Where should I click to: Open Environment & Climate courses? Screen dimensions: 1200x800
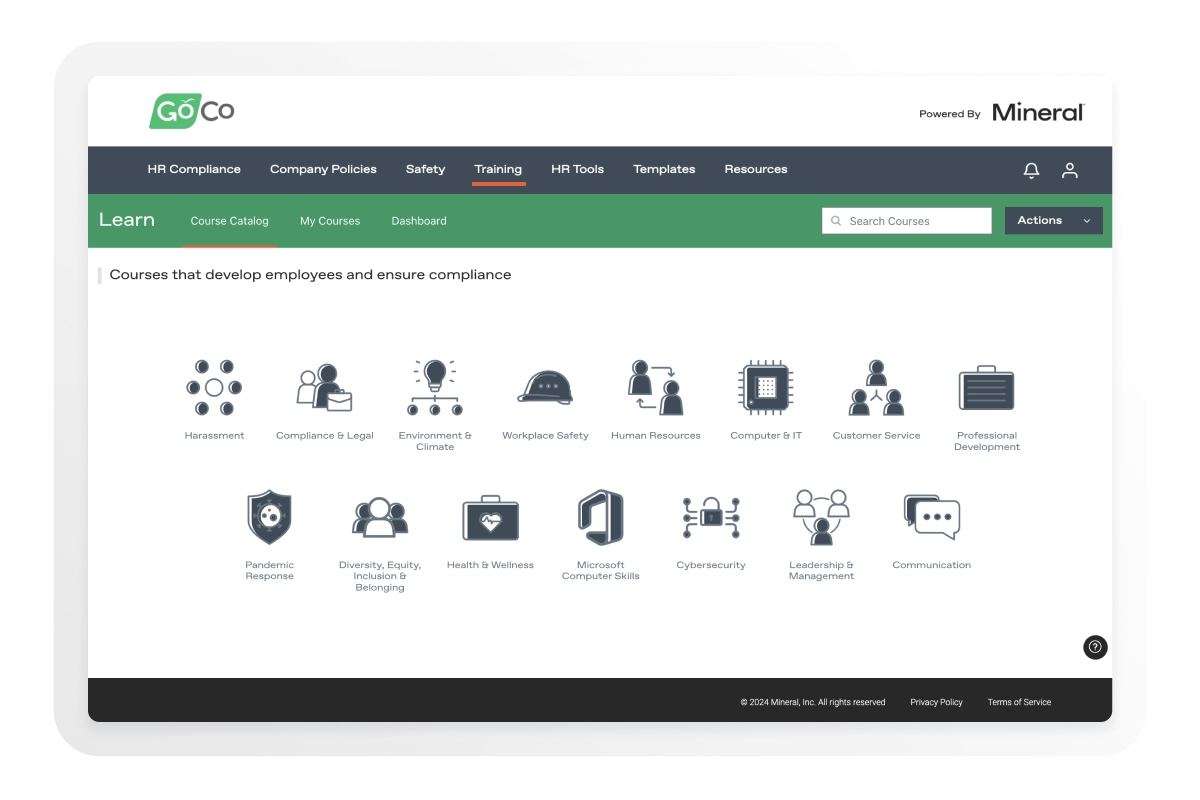pyautogui.click(x=434, y=388)
